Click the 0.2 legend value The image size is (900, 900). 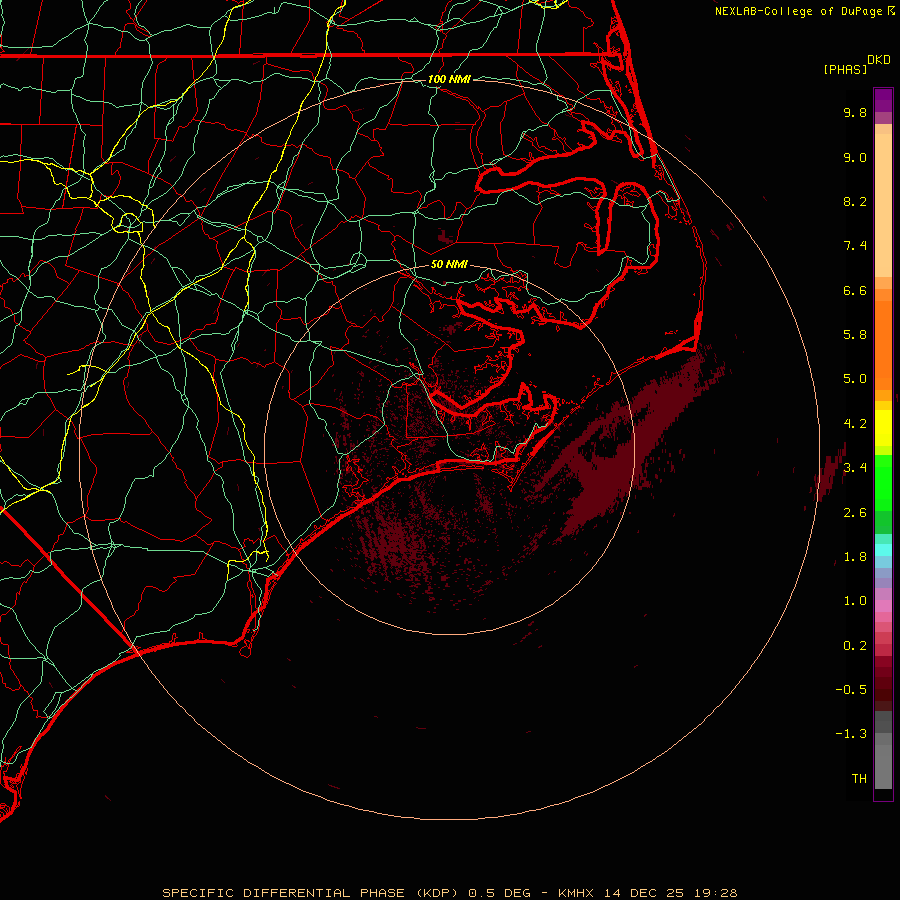coord(855,646)
